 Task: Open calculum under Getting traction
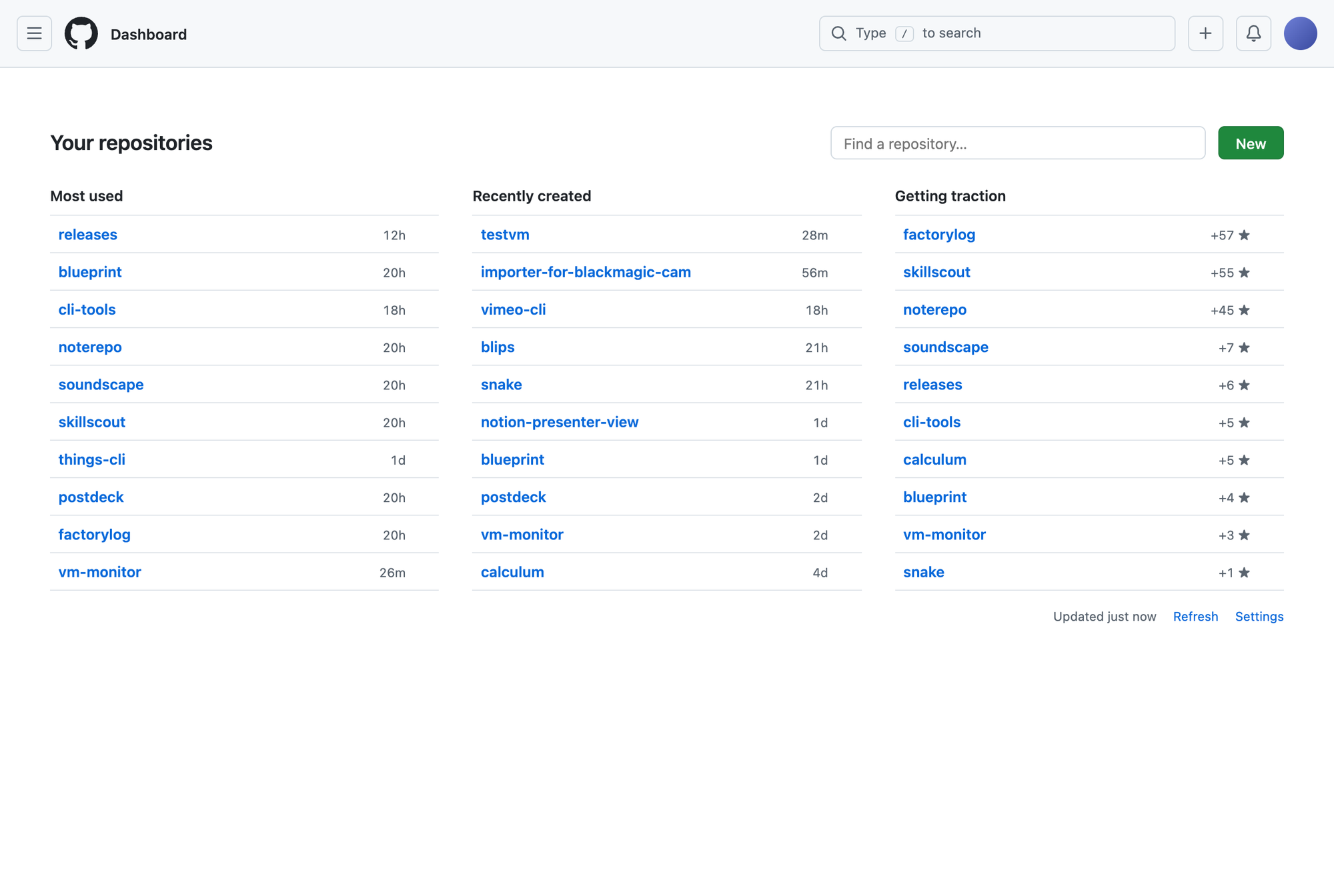[934, 459]
